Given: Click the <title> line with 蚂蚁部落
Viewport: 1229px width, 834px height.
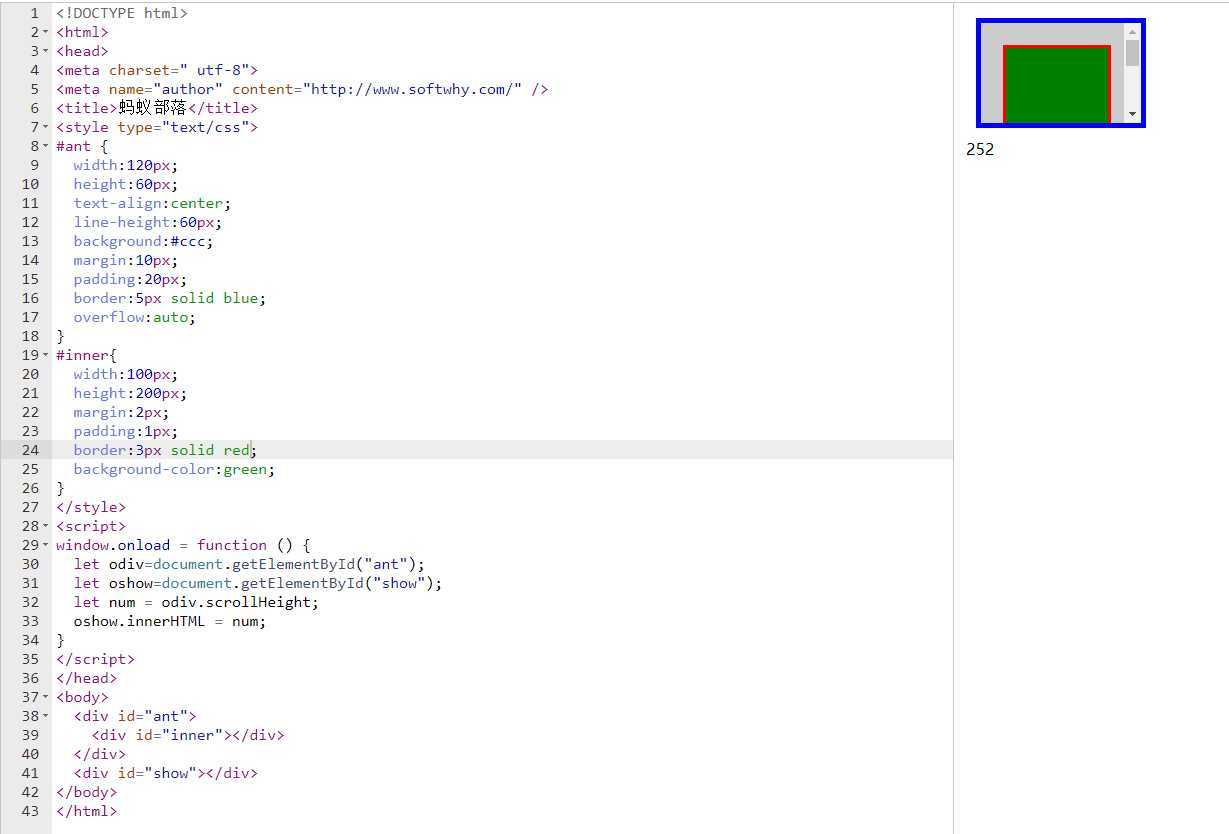Looking at the screenshot, I should (157, 108).
